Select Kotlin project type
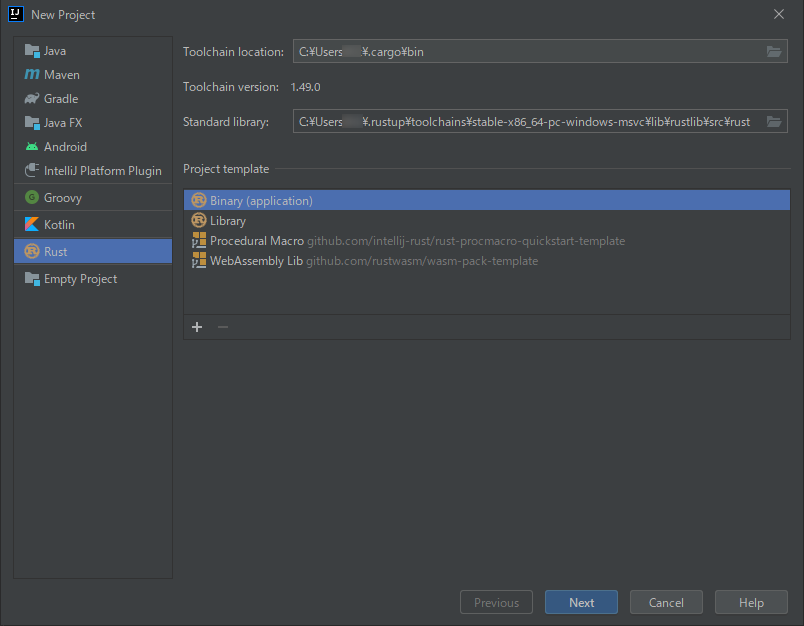 93,225
